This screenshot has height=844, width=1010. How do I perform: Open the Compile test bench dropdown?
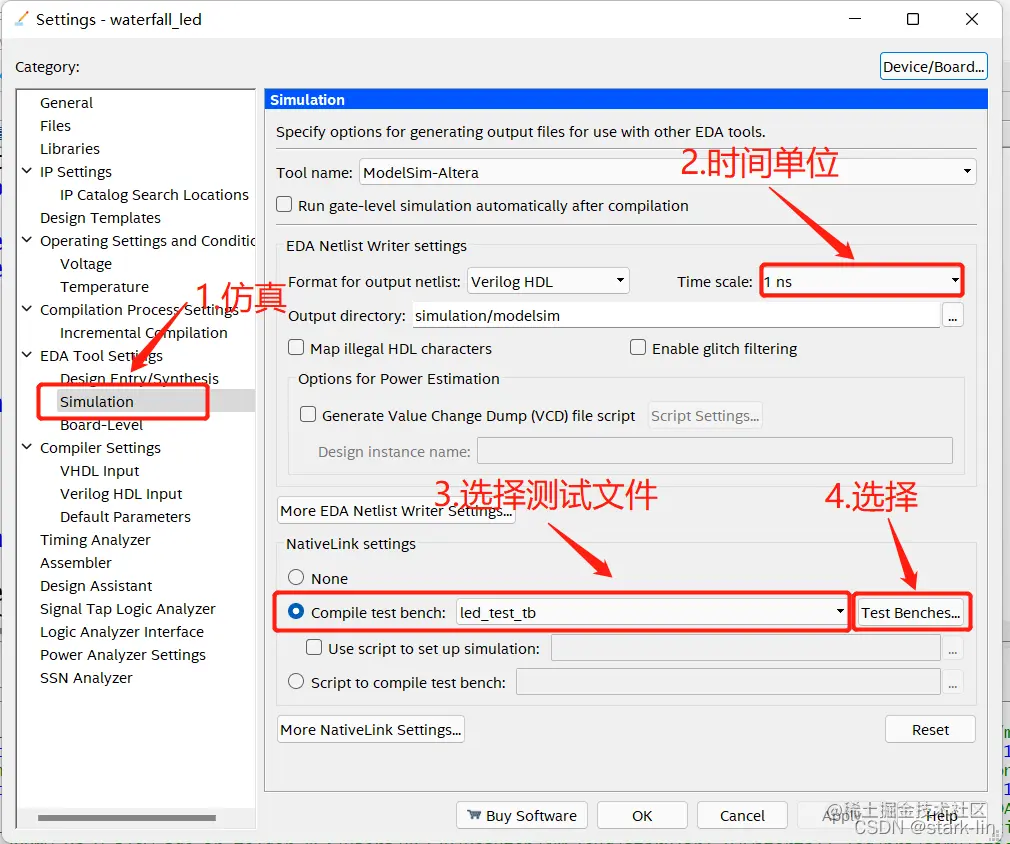(652, 612)
